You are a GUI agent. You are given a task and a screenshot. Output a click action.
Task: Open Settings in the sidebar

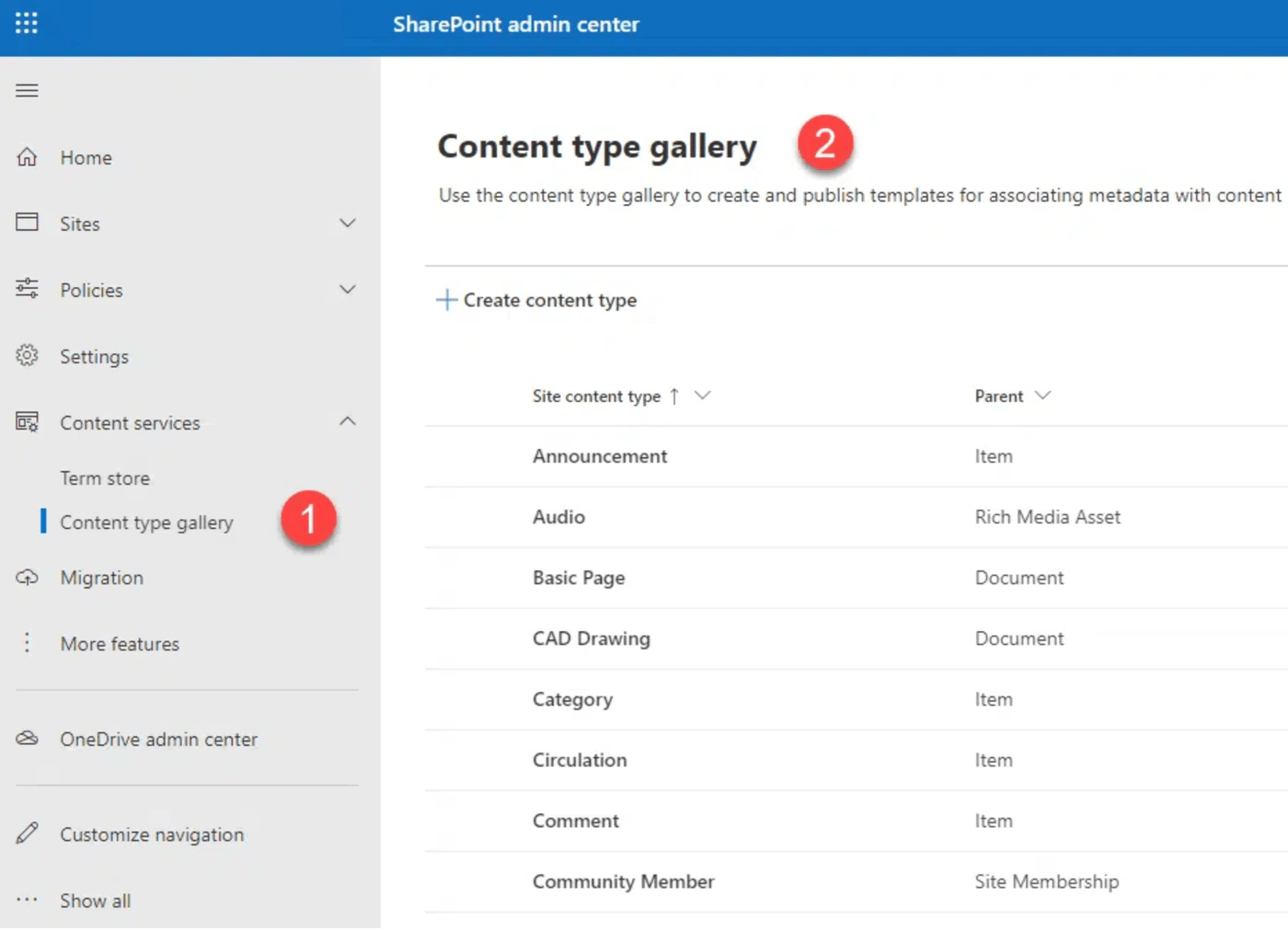[x=95, y=357]
